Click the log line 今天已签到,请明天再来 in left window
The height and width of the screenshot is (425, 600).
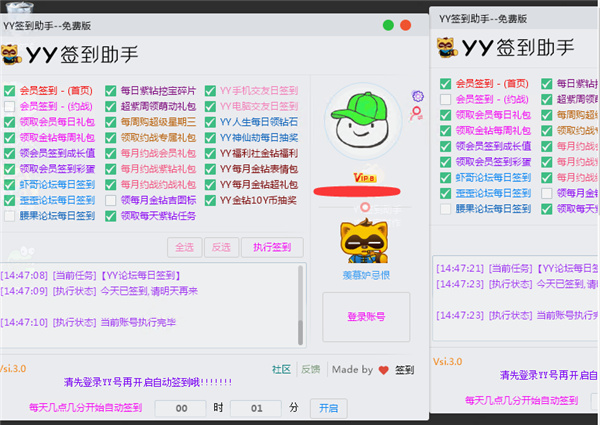(x=149, y=291)
